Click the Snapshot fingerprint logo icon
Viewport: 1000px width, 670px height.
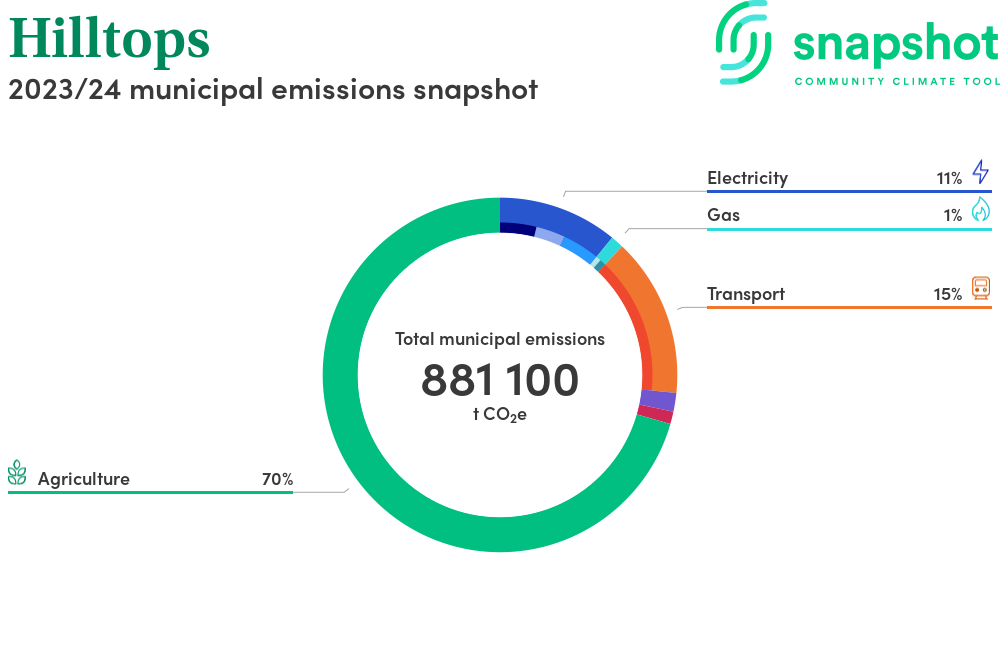[745, 42]
